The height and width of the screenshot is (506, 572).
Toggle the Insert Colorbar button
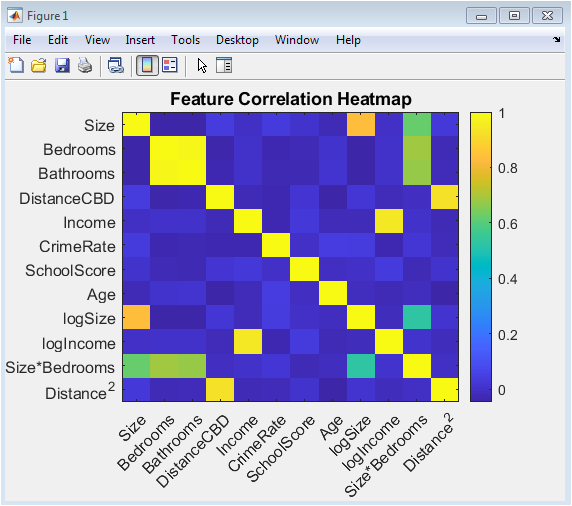tap(147, 66)
